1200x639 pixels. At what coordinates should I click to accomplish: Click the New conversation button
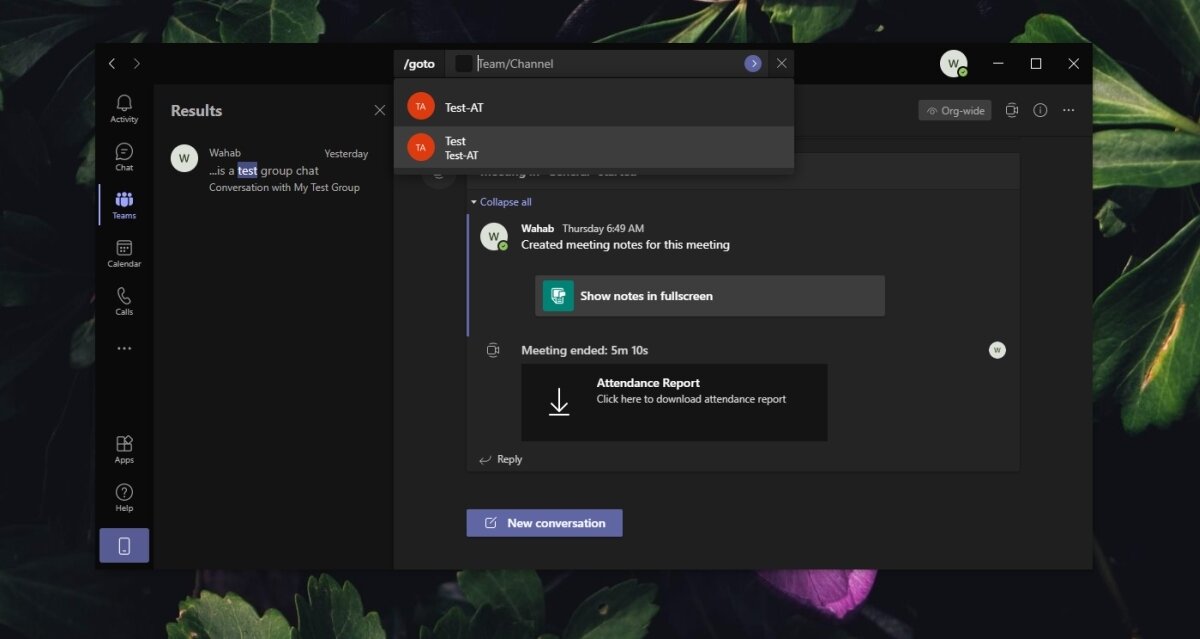[x=544, y=522]
